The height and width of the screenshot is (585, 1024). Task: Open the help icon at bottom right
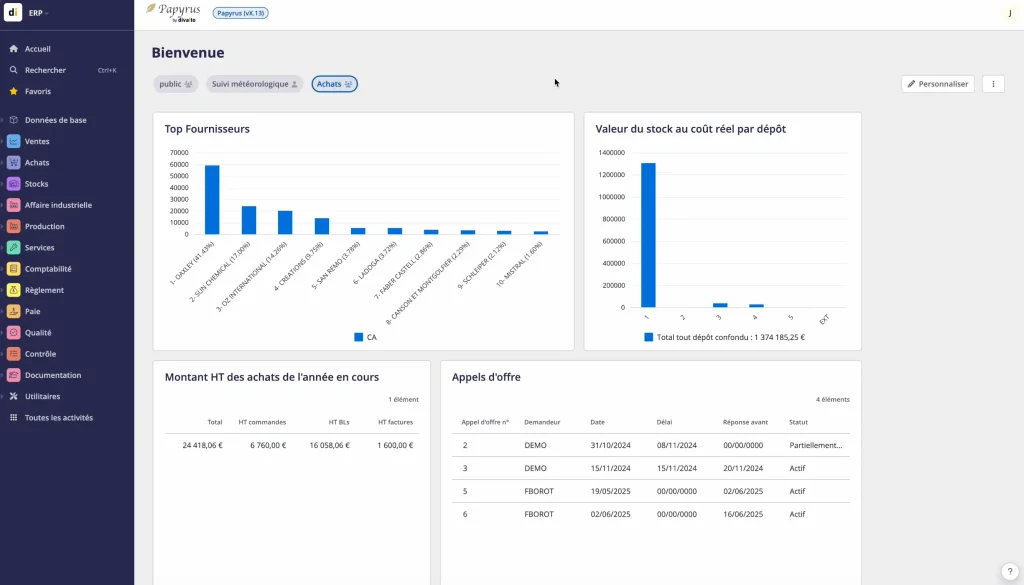pos(1011,572)
